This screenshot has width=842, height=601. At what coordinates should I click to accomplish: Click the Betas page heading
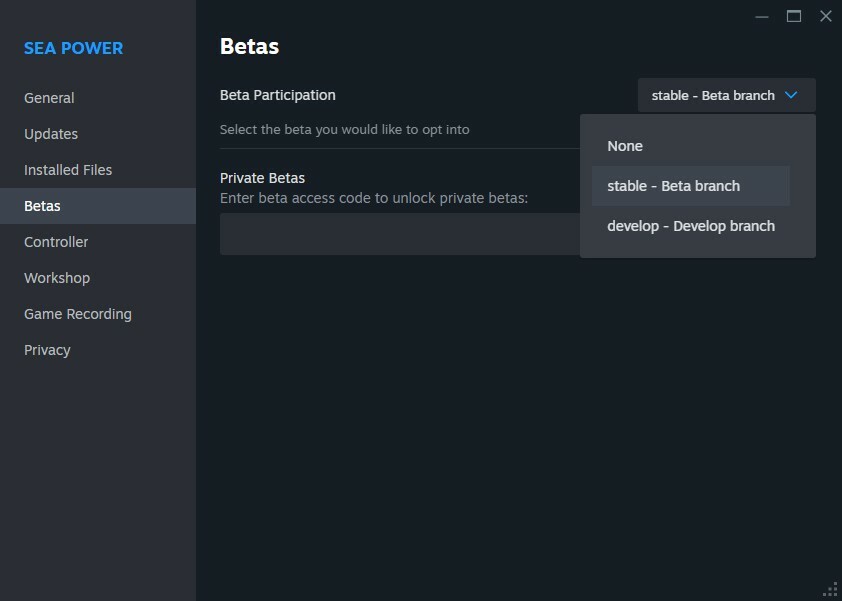coord(249,46)
